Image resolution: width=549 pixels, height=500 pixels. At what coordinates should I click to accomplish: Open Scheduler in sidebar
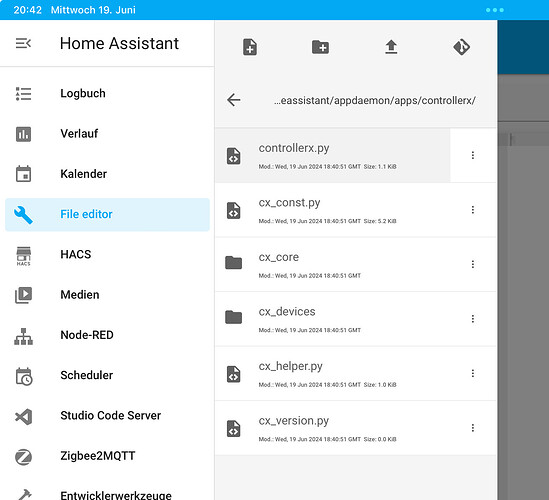point(107,375)
